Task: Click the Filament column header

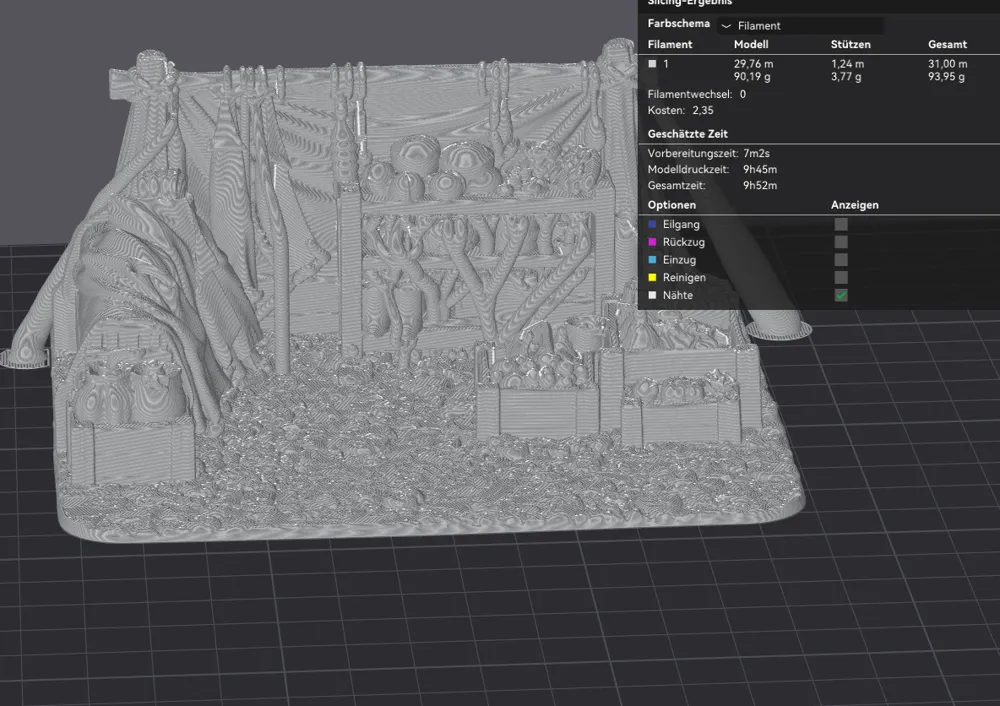Action: click(670, 44)
